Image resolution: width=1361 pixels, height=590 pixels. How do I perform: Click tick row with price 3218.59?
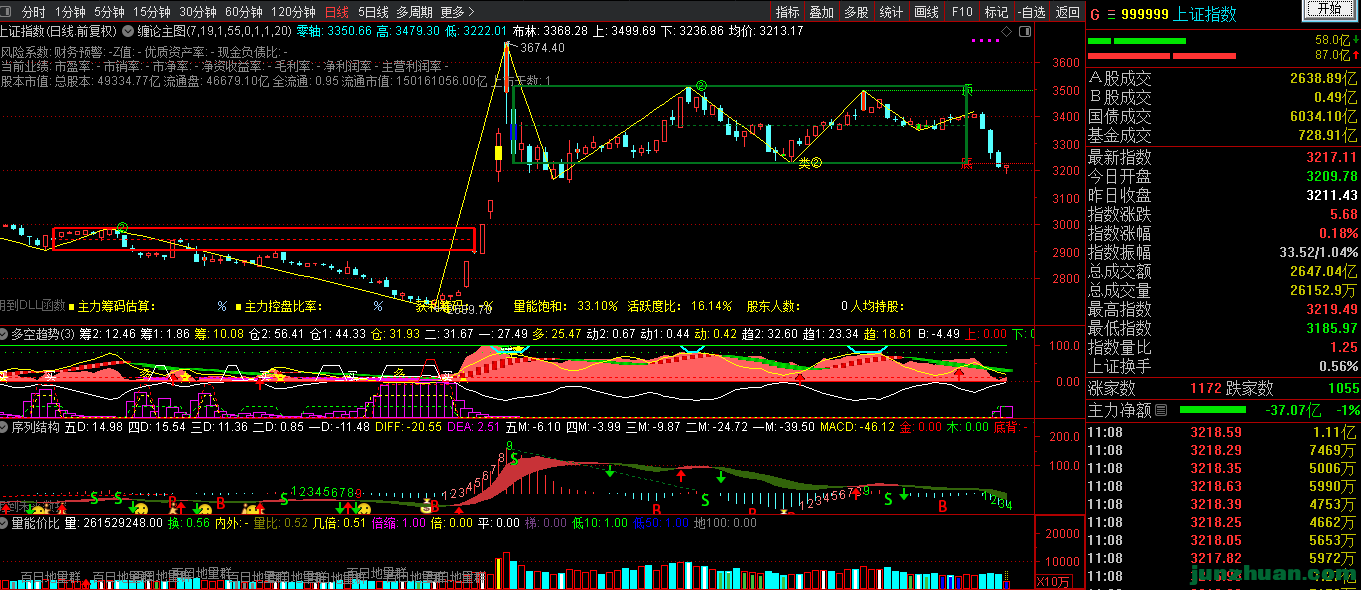pyautogui.click(x=1223, y=433)
